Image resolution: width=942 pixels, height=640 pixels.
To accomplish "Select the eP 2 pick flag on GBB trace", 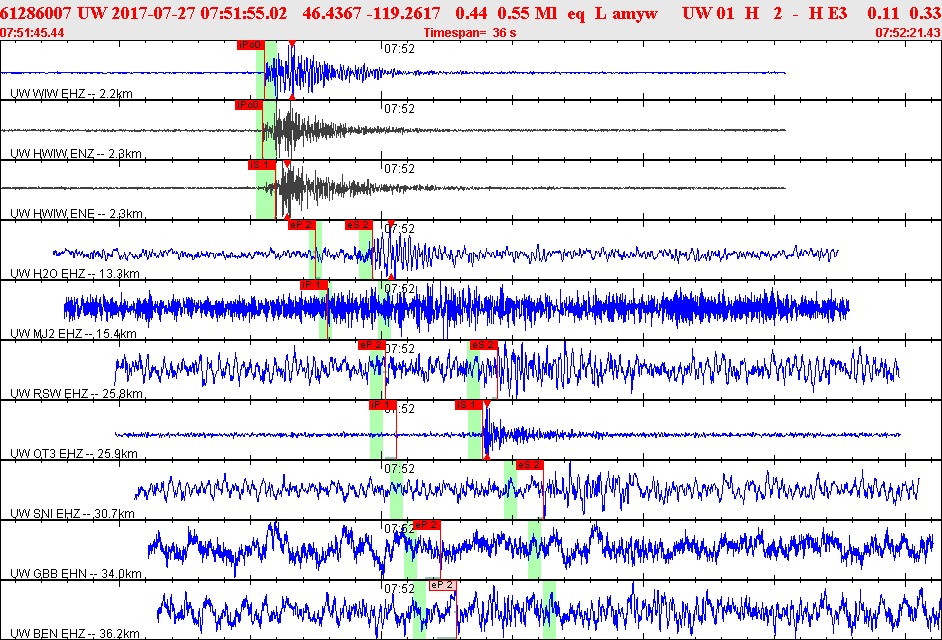I will coord(426,525).
